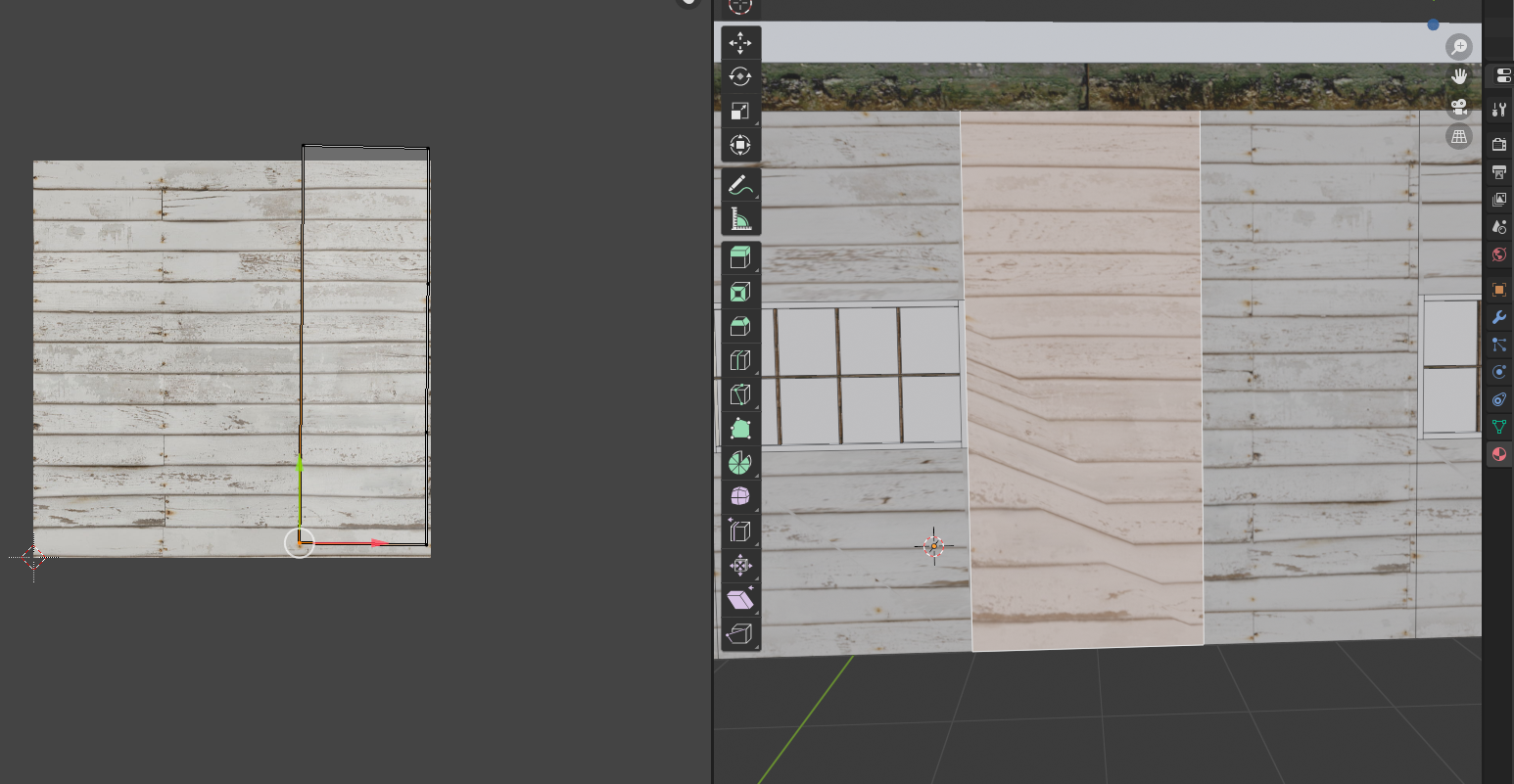
Task: Open the Object properties tab
Action: [x=1499, y=290]
